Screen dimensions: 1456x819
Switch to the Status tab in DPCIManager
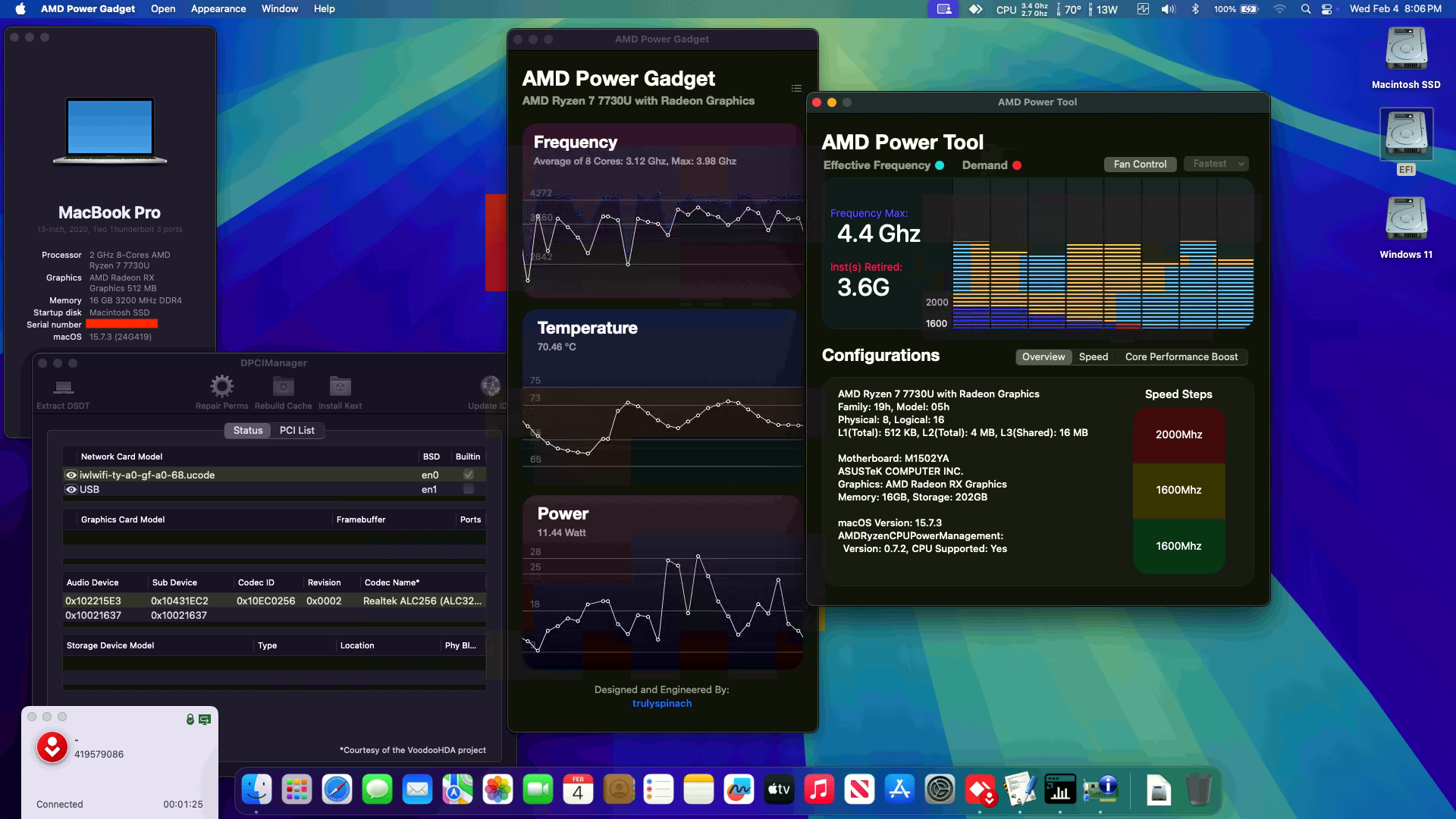[x=248, y=430]
